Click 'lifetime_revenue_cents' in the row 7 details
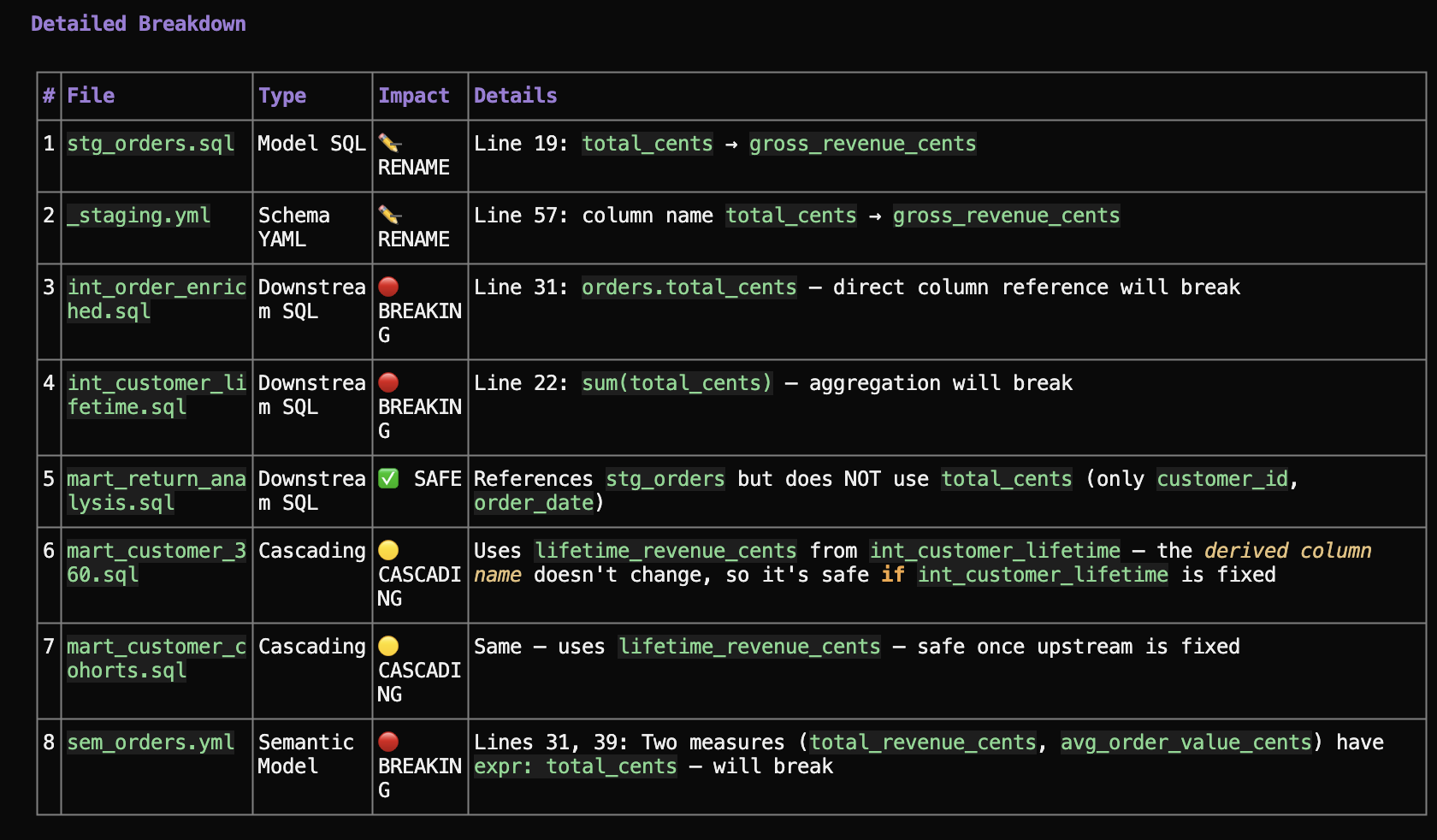Screen dimensions: 1437x840 click(x=749, y=647)
